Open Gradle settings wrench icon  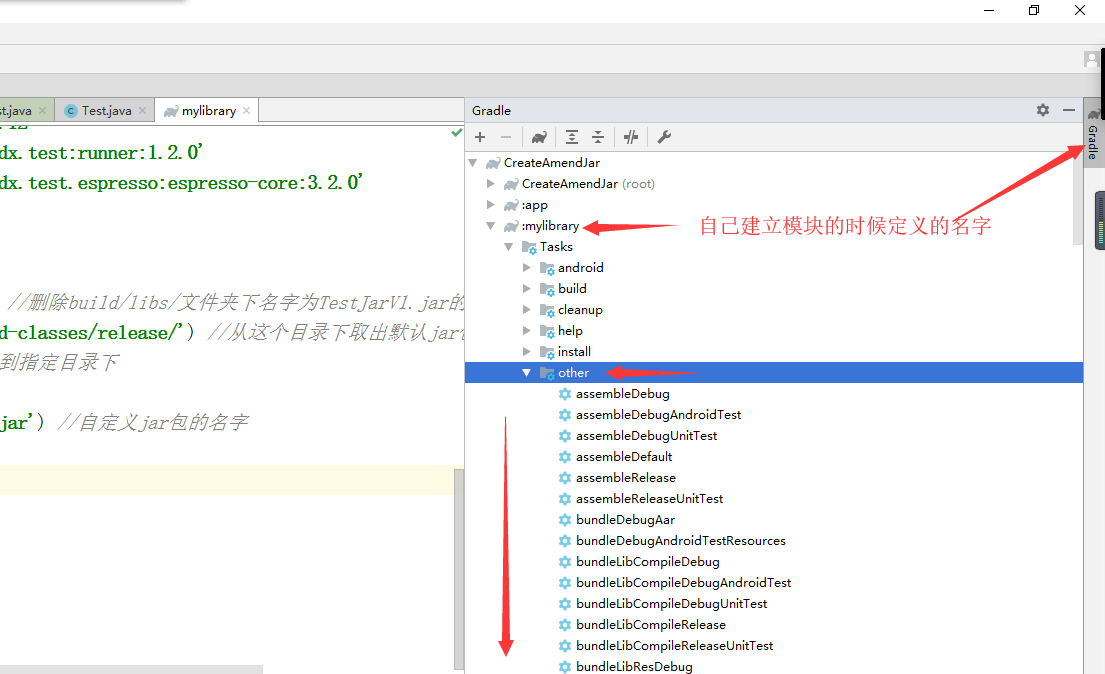[x=664, y=137]
